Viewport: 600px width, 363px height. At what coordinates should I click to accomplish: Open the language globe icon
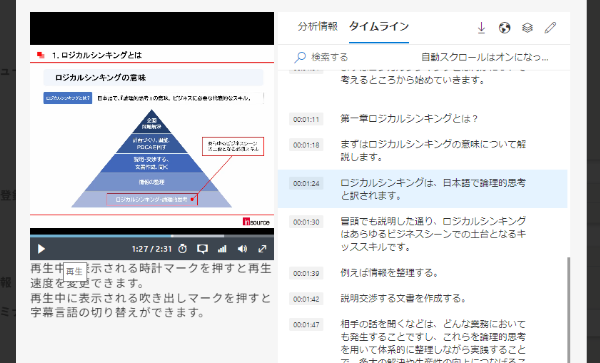504,28
